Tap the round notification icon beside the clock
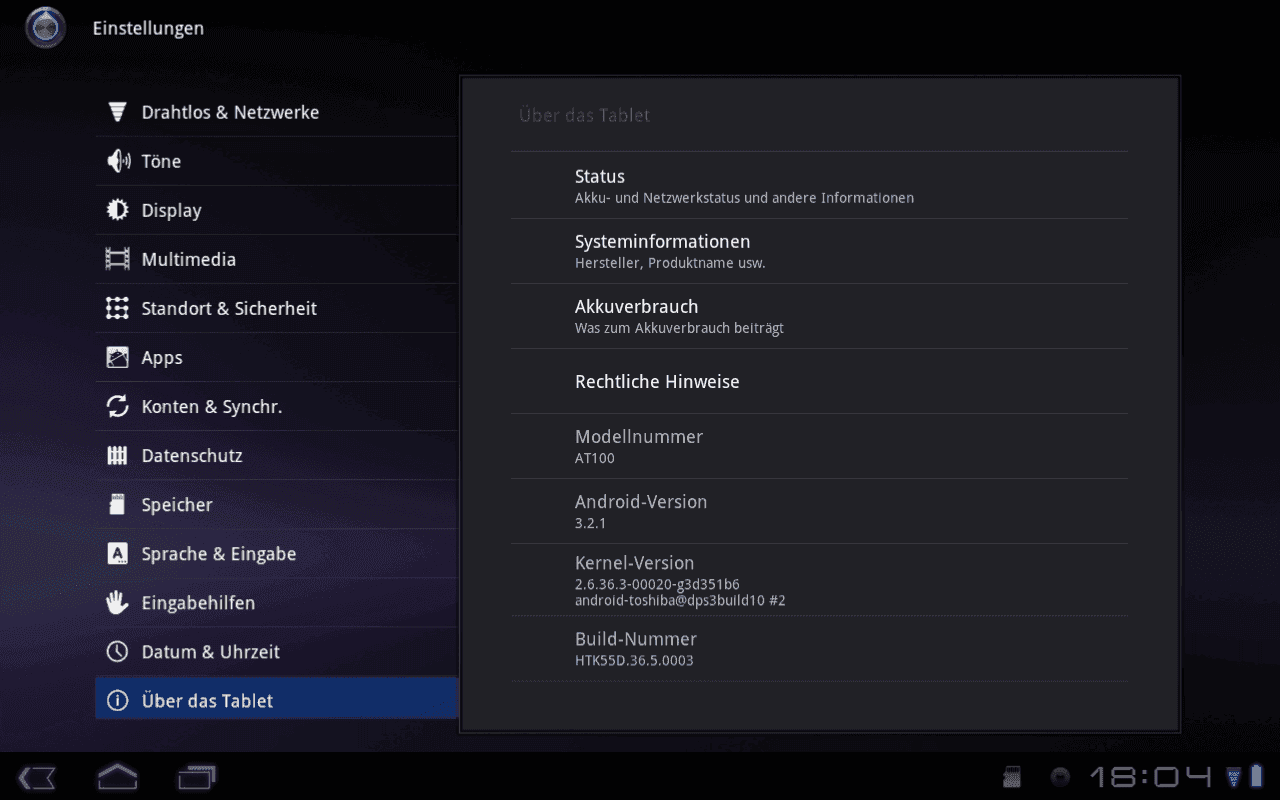 (x=1060, y=777)
